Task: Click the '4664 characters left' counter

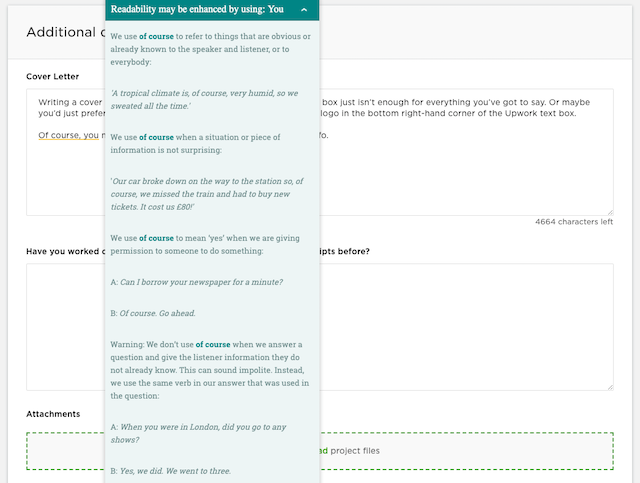Action: [574, 222]
